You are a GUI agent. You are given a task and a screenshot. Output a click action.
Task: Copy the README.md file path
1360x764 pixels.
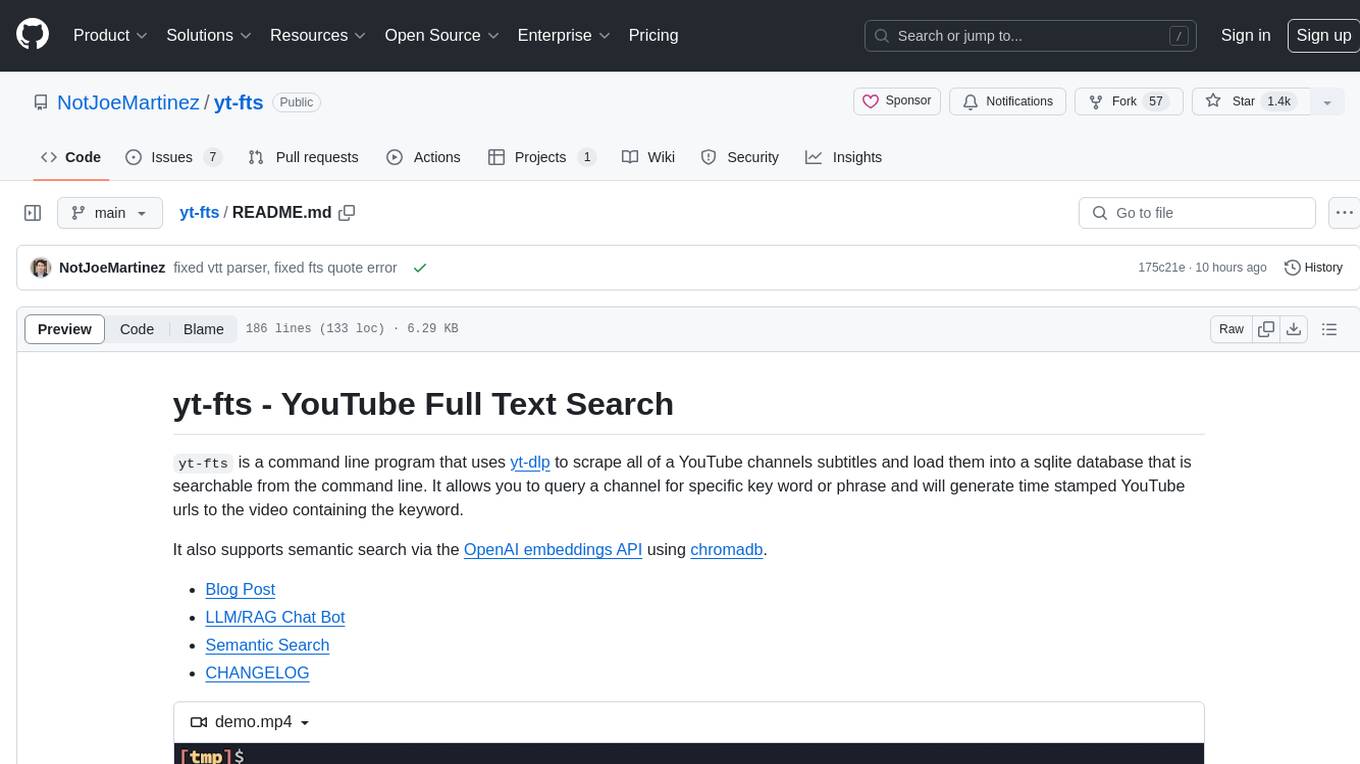click(x=347, y=213)
